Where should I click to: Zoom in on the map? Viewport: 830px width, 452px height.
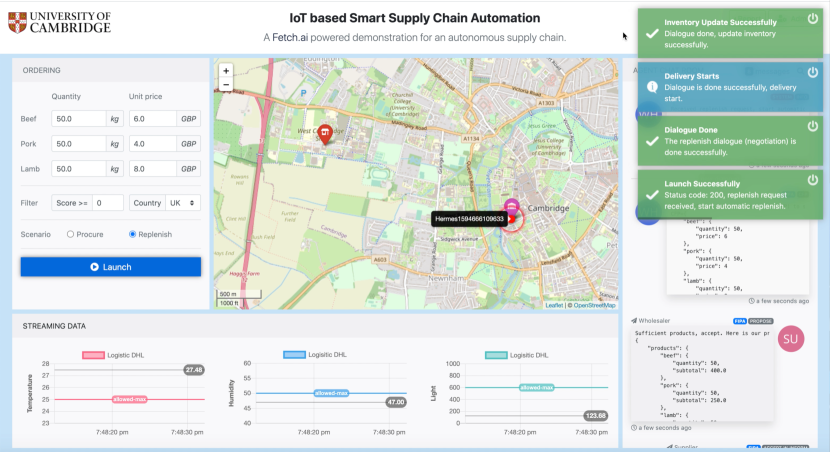click(x=226, y=71)
